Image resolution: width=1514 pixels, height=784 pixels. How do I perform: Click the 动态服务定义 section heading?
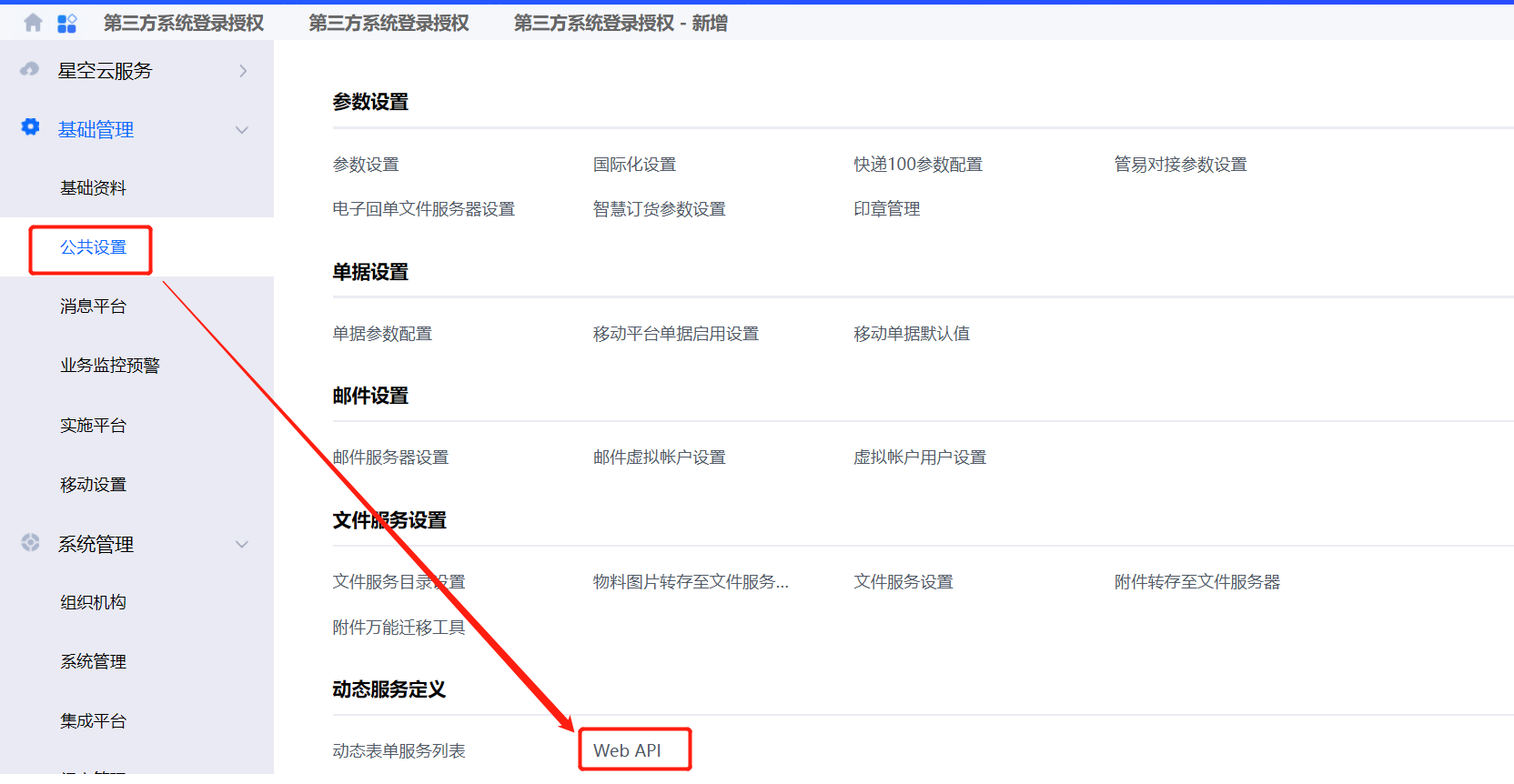(x=389, y=689)
